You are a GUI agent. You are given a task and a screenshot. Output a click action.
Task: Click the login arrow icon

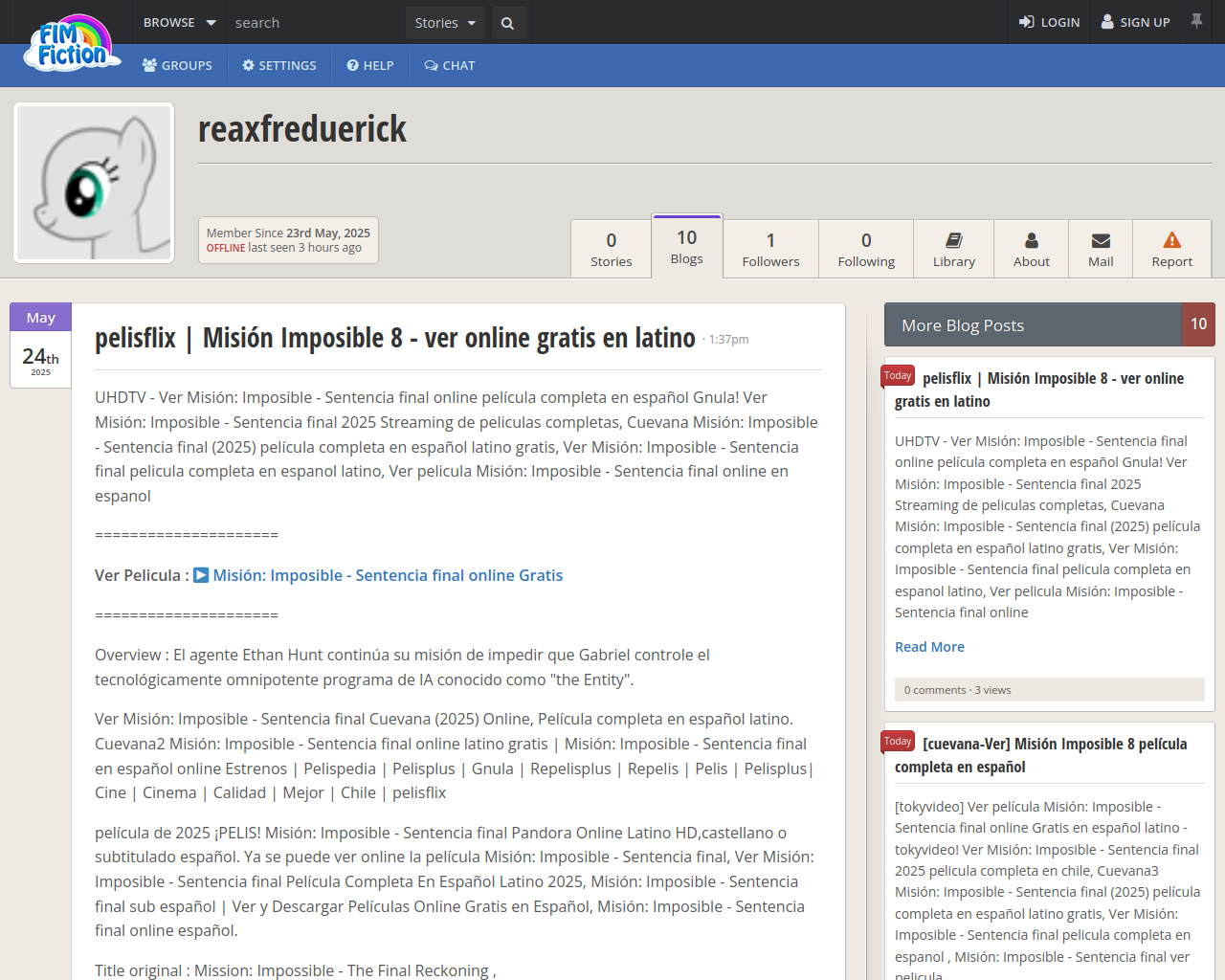click(x=1027, y=22)
